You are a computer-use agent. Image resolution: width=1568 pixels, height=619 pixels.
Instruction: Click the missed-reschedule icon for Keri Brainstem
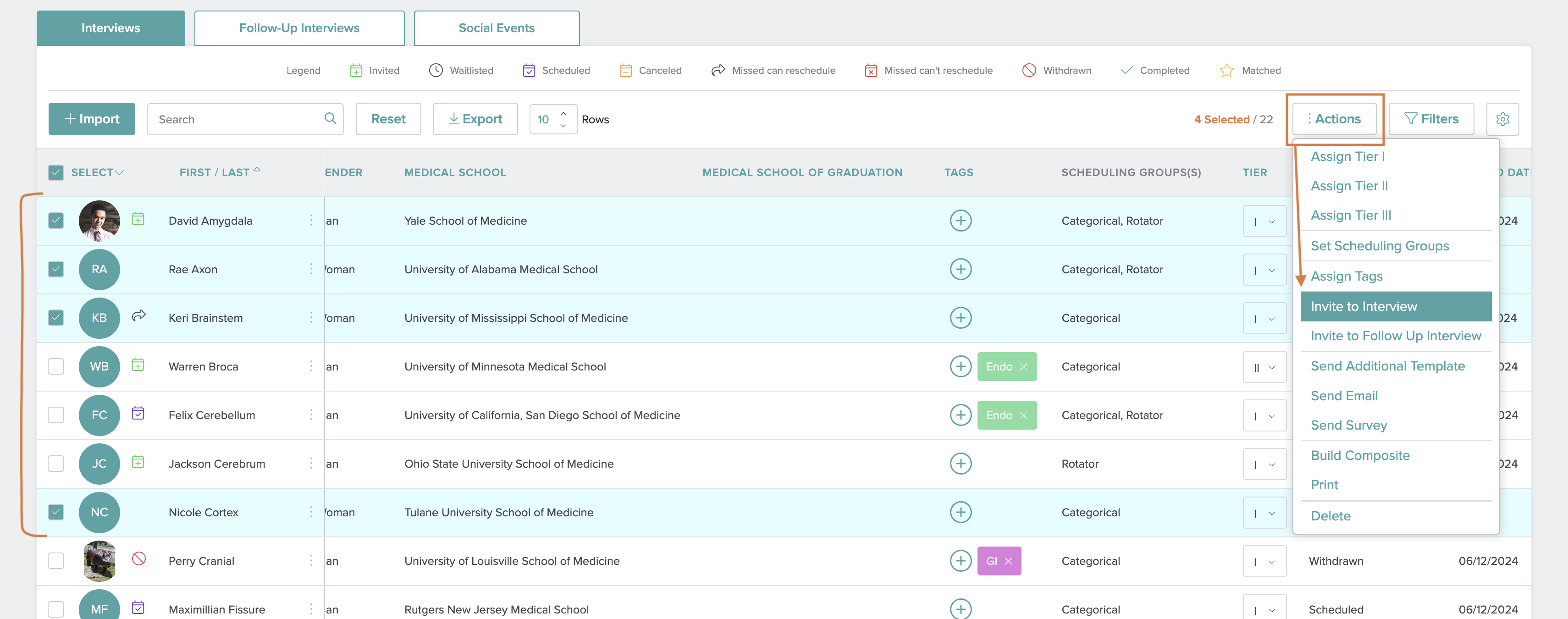click(x=139, y=315)
